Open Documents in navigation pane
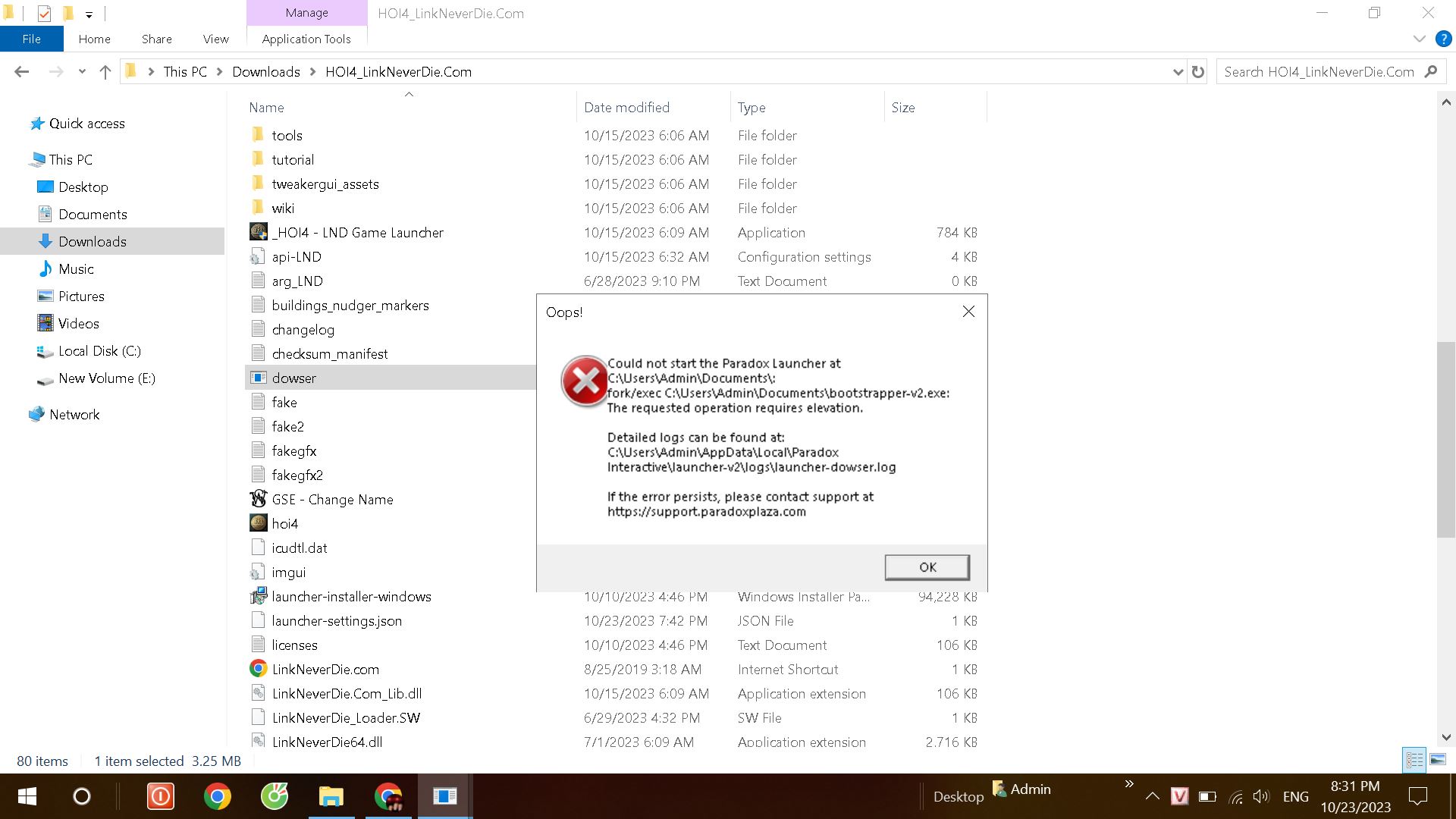Screen dimensions: 1456x819 click(x=93, y=215)
